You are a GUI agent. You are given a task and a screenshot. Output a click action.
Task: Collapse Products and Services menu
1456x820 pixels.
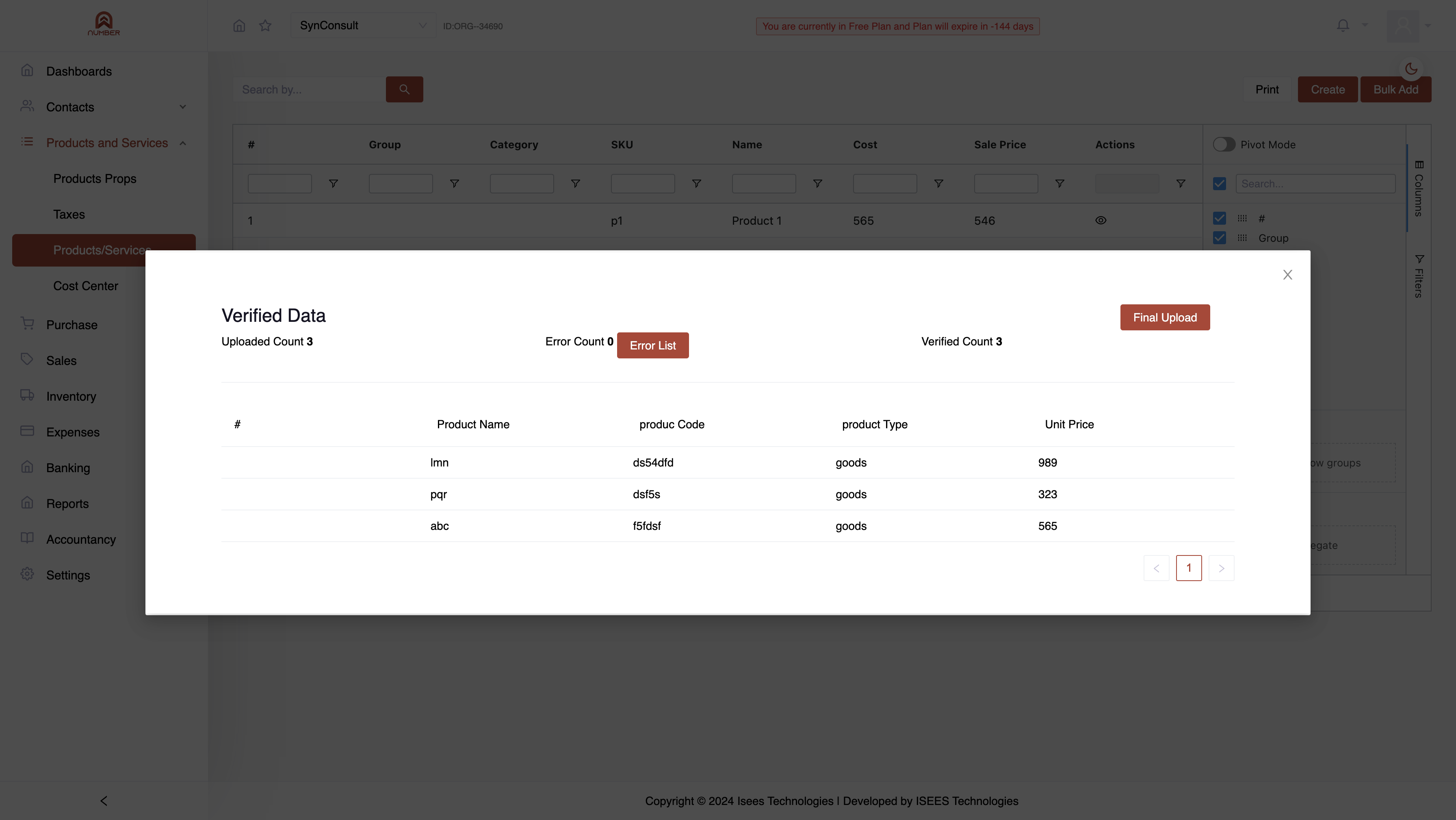[x=104, y=143]
